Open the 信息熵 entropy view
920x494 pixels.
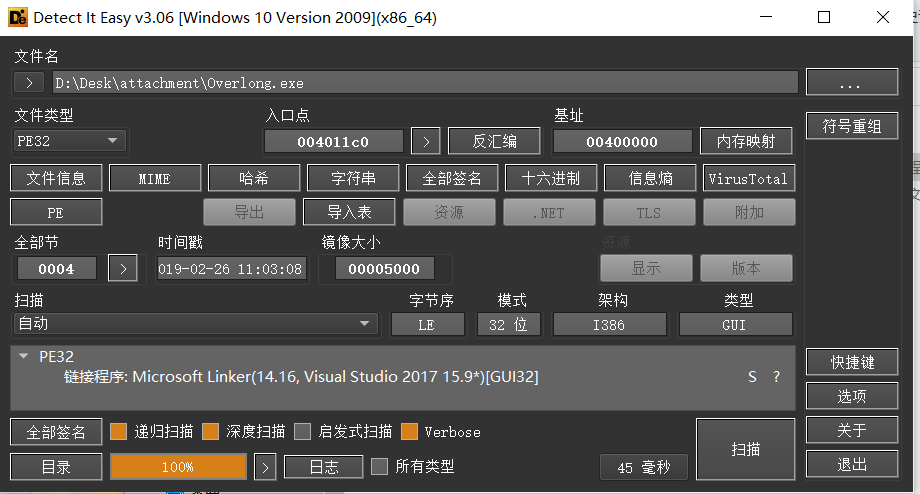(x=650, y=178)
